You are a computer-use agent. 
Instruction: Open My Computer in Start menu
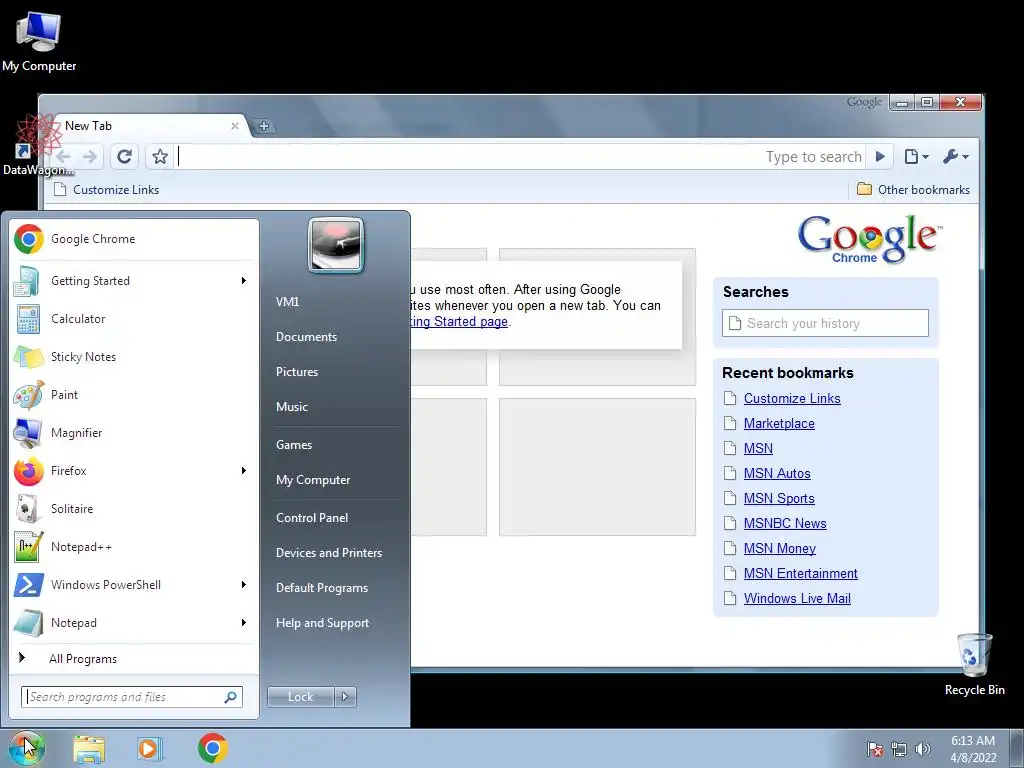313,480
